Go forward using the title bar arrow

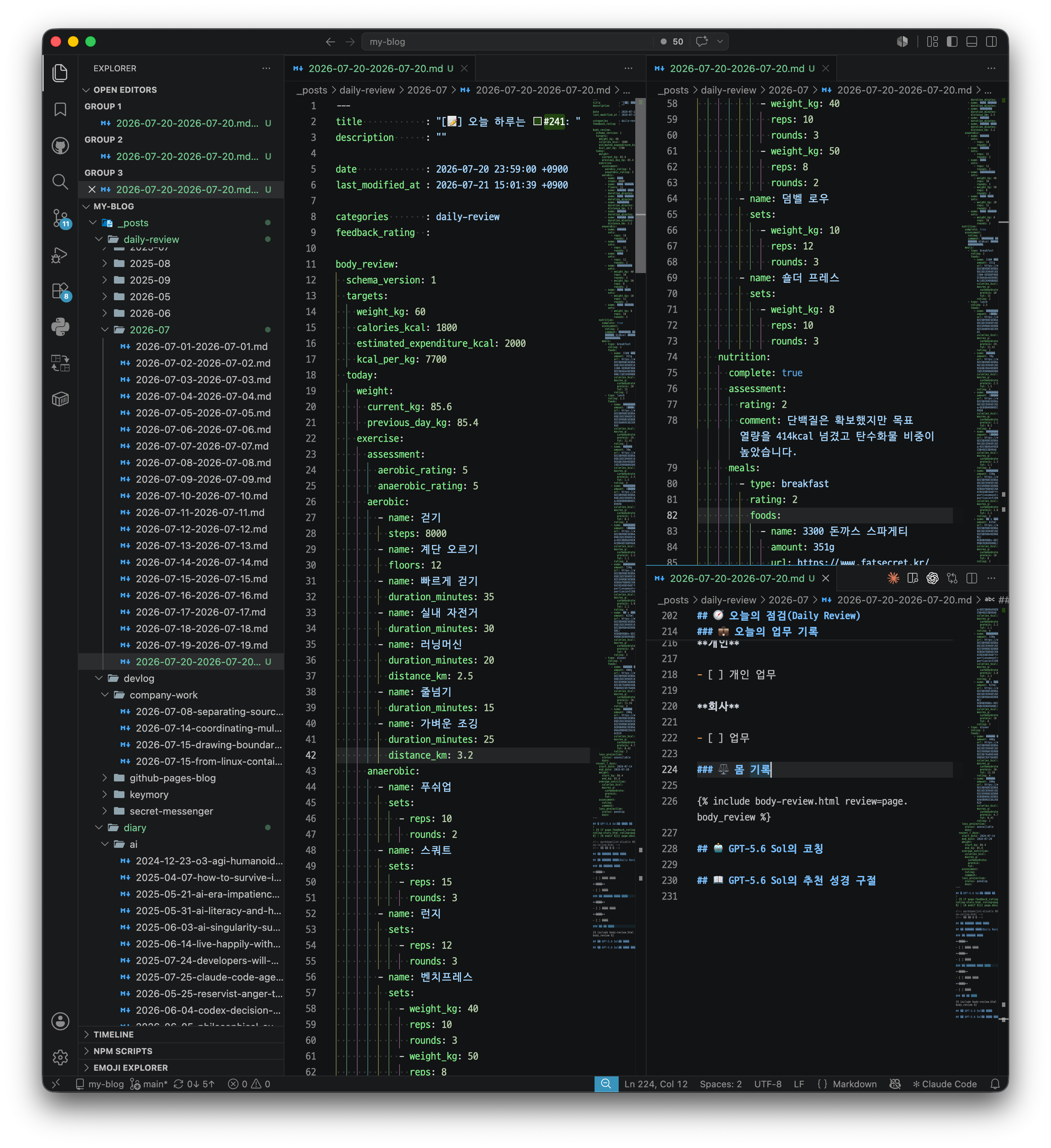pos(350,41)
